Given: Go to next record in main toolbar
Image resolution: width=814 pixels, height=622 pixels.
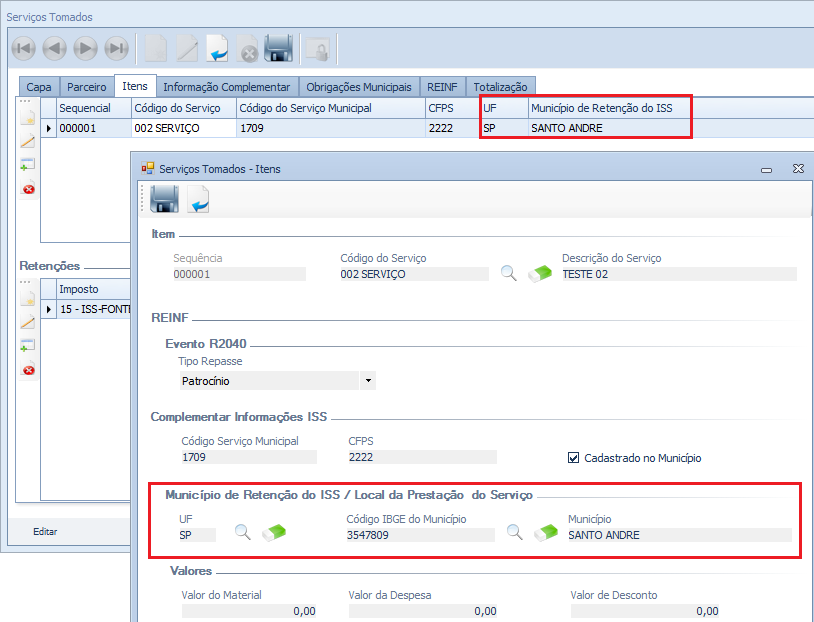Looking at the screenshot, I should [x=86, y=49].
